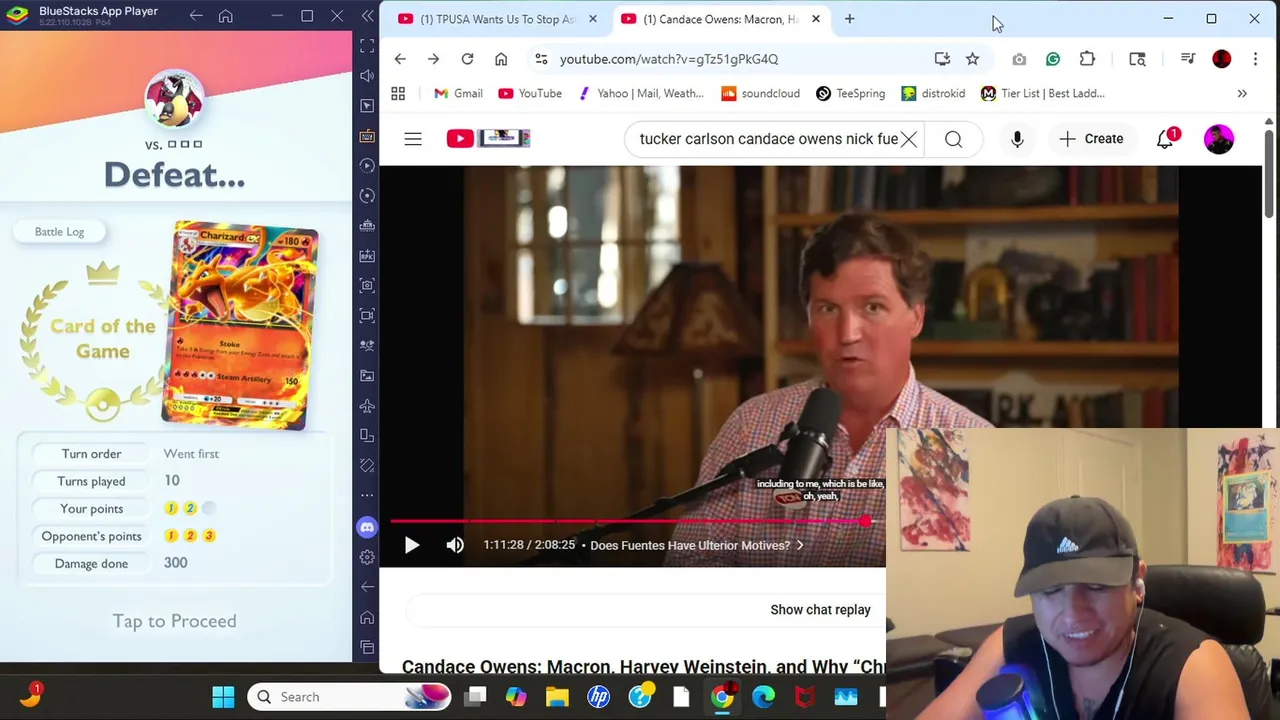Go forward in Chrome browser

(x=433, y=59)
